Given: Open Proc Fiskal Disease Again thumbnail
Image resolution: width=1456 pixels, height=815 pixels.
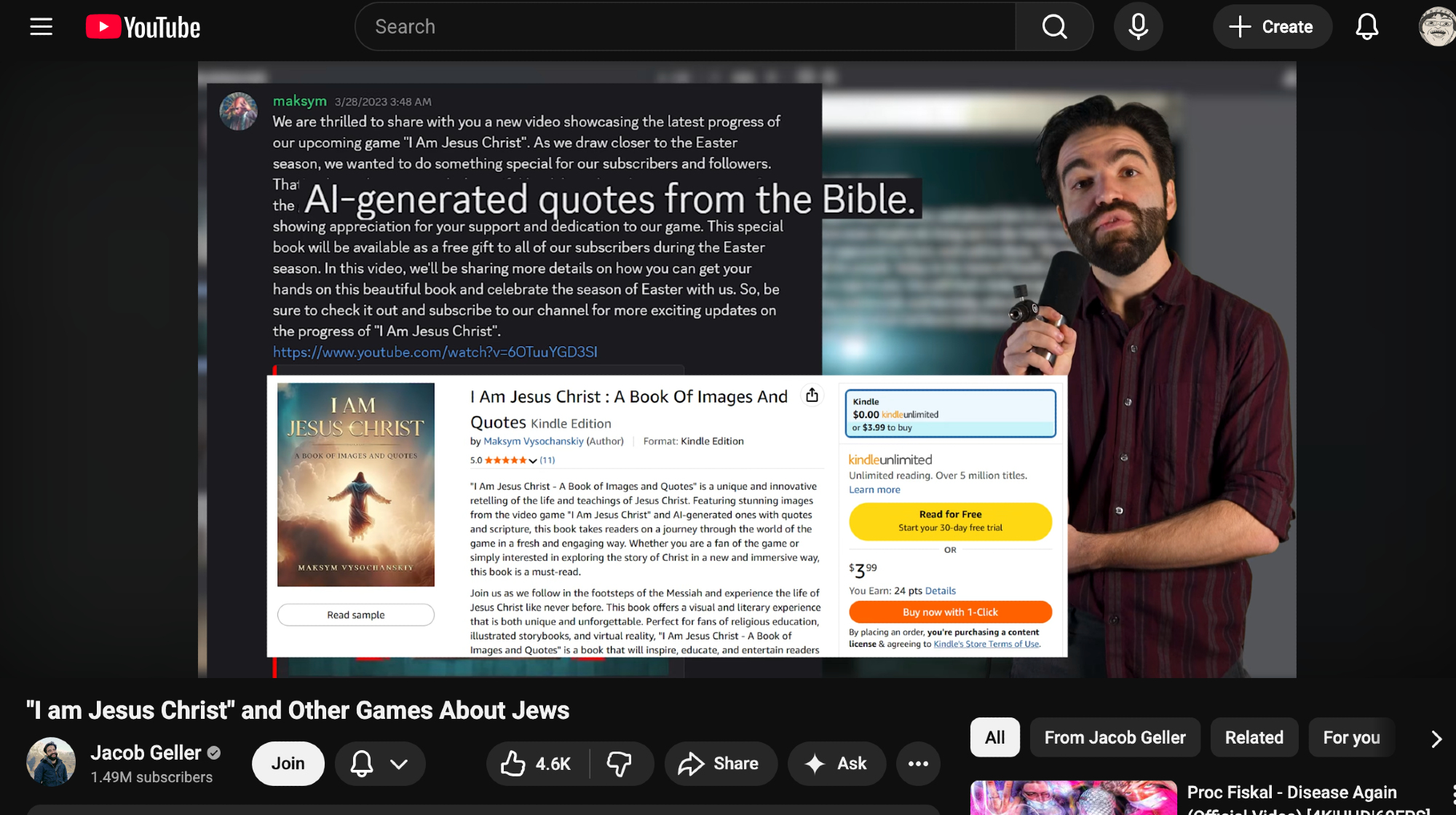Looking at the screenshot, I should click(1073, 798).
